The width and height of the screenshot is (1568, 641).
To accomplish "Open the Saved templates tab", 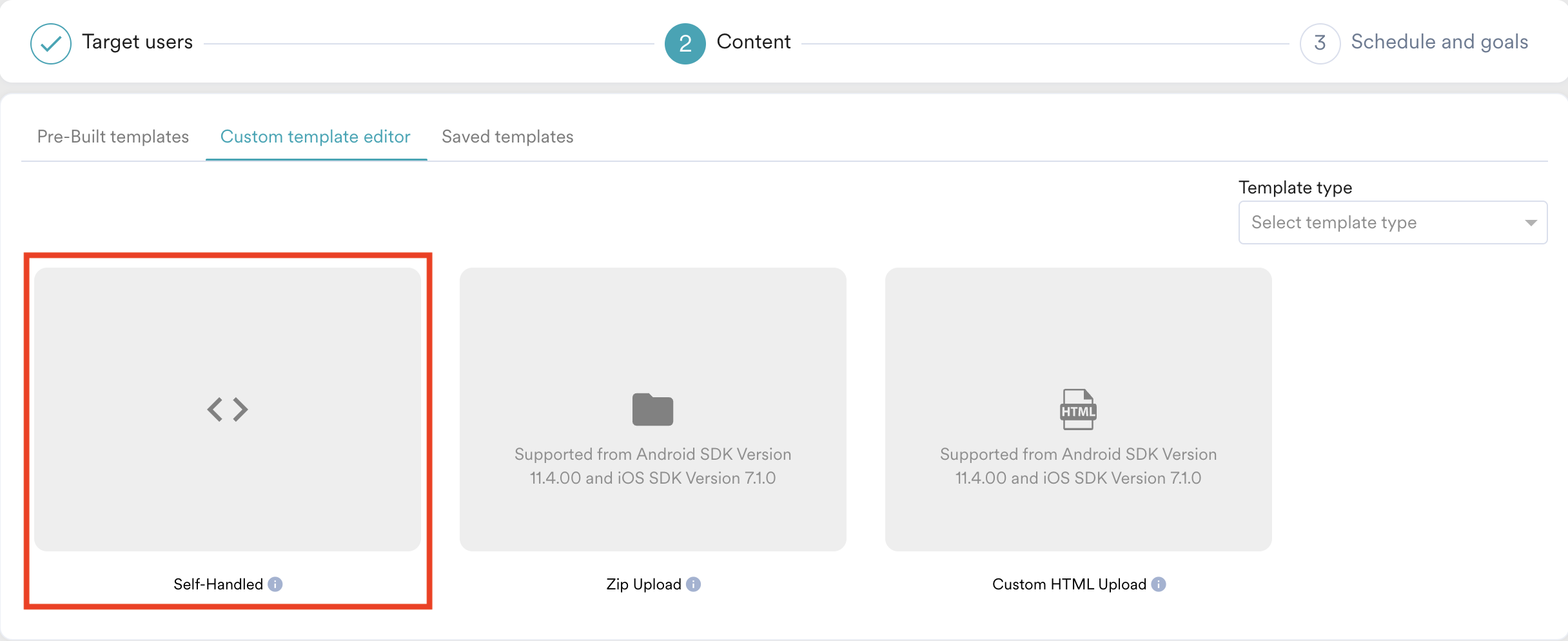I will coord(507,137).
